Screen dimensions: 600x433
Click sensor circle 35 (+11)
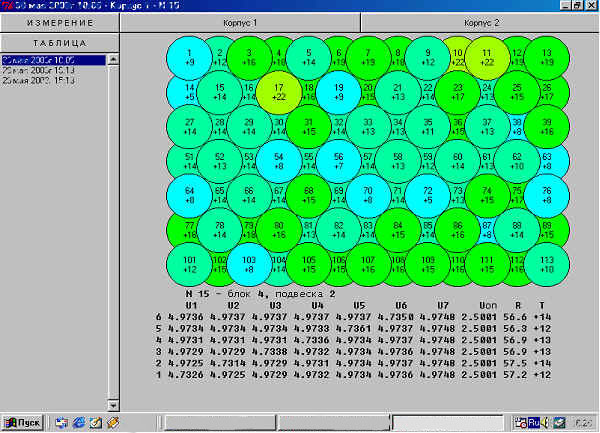click(428, 127)
